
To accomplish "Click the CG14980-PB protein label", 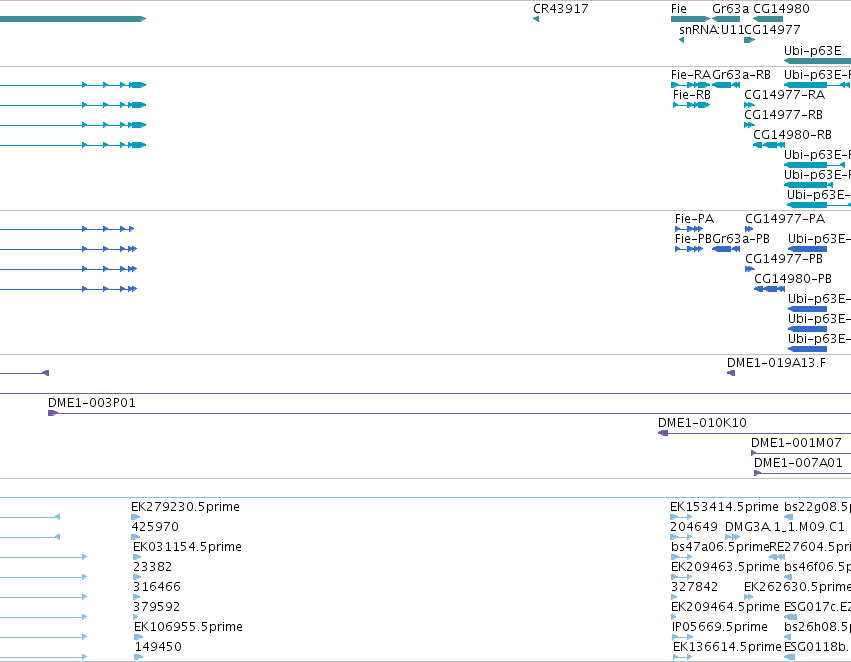I will click(793, 279).
